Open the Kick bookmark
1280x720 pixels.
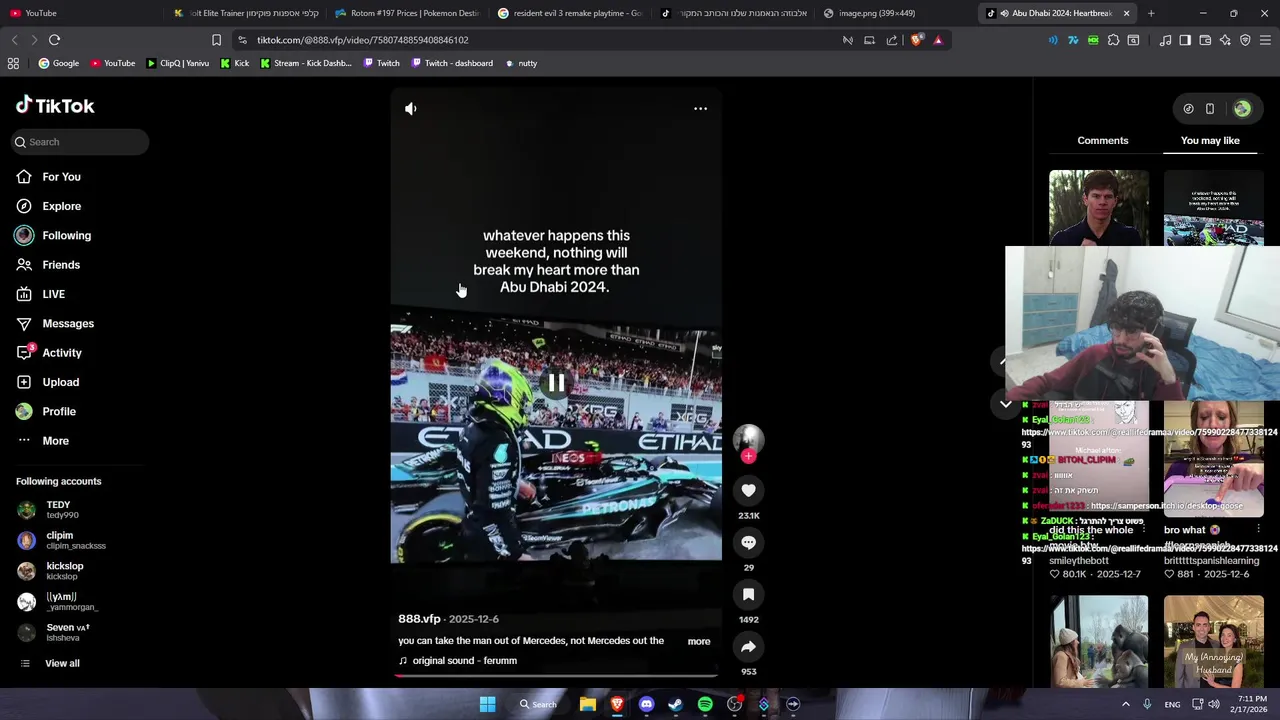[234, 63]
